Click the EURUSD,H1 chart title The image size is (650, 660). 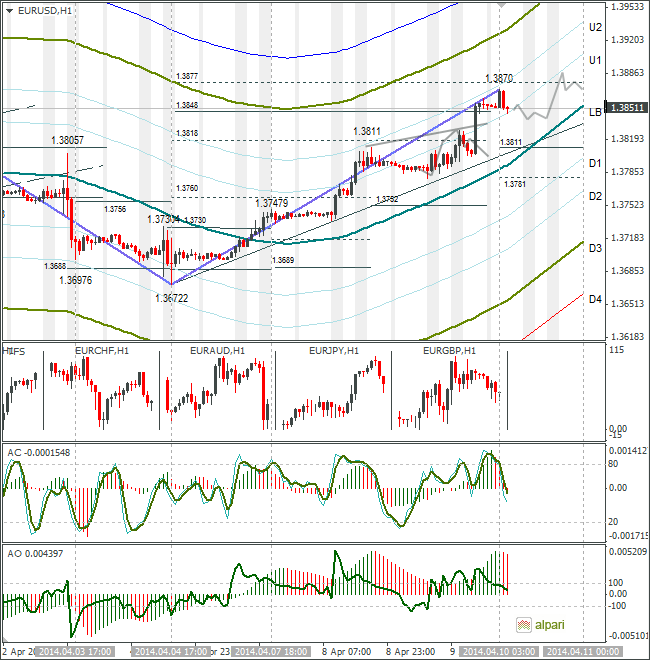(x=45, y=11)
